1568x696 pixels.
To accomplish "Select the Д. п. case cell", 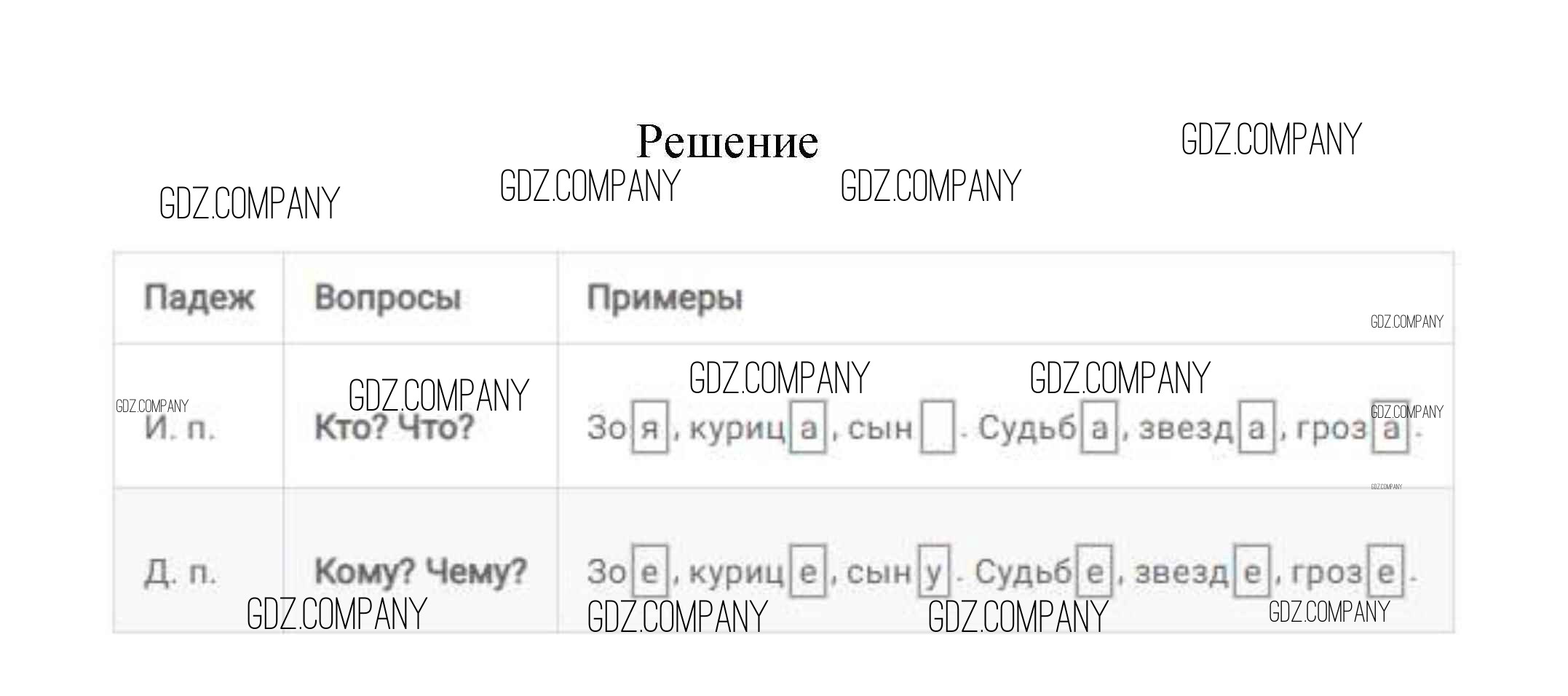I will (180, 572).
